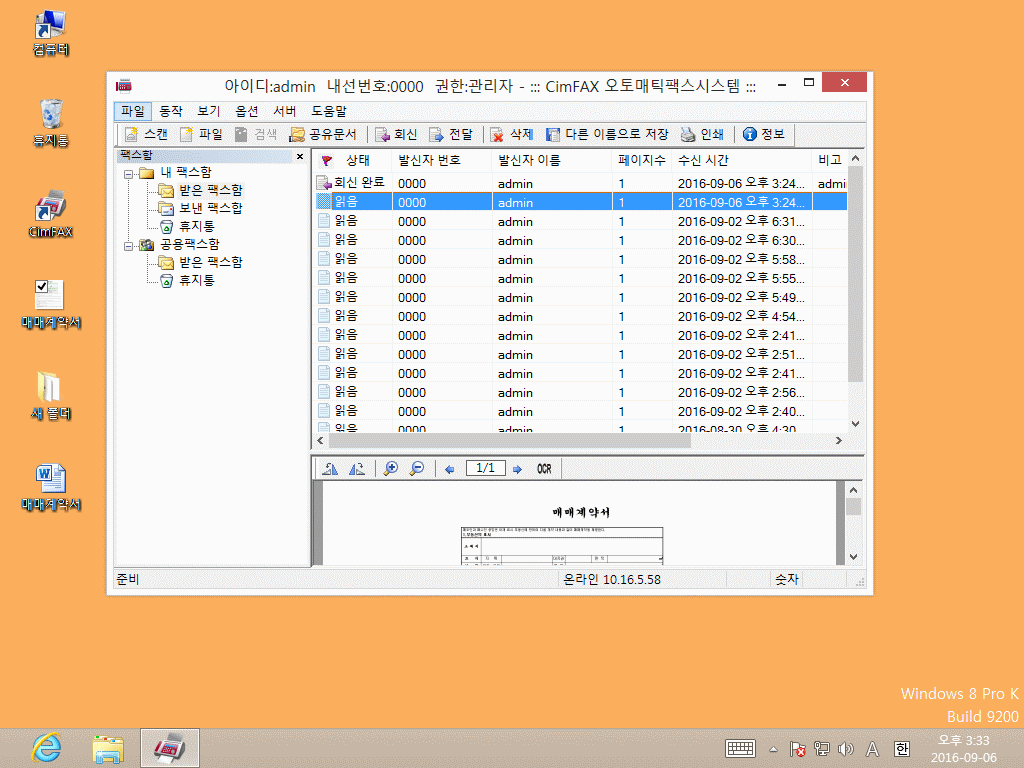Click the 회신 (Reply) toolbar icon
This screenshot has height=768, width=1024.
point(396,135)
